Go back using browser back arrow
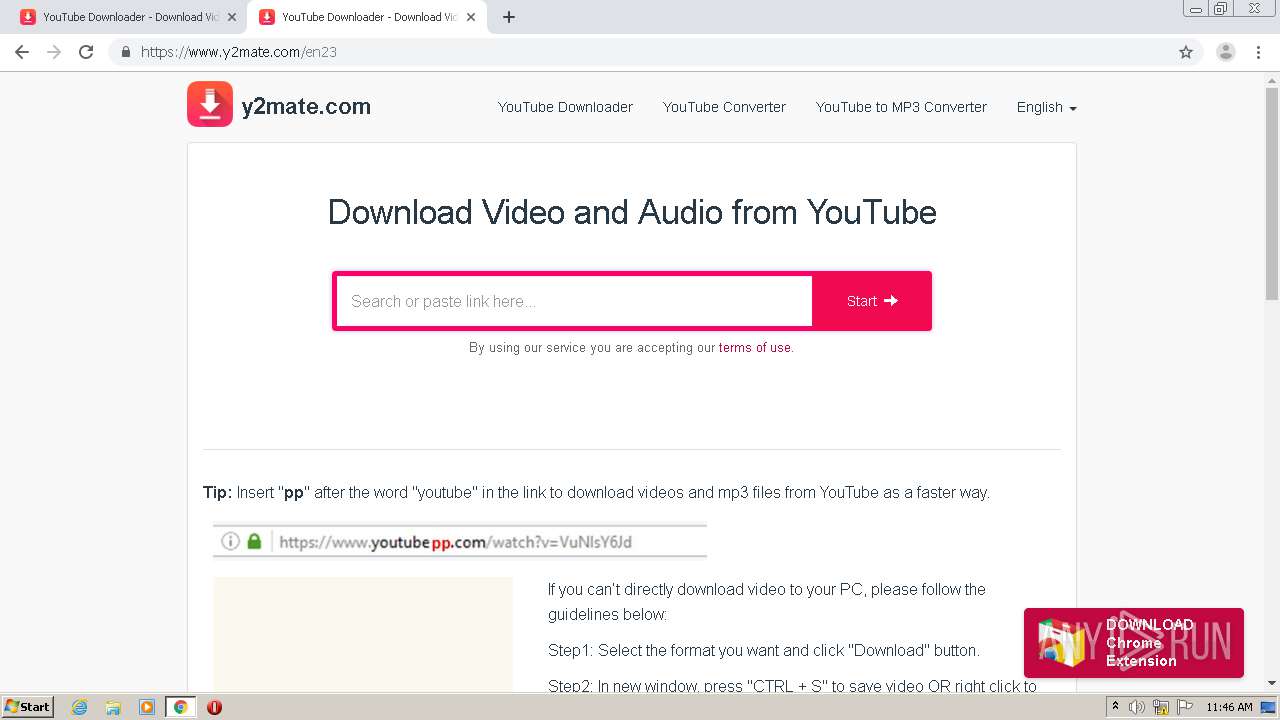Viewport: 1280px width, 720px height. pos(22,52)
